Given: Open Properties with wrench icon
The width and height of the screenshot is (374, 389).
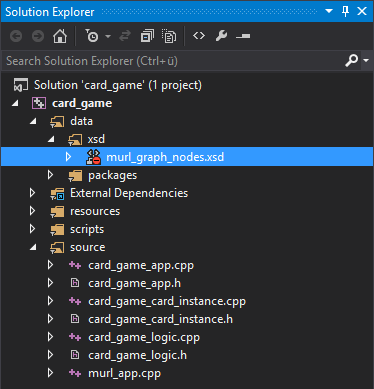Looking at the screenshot, I should pyautogui.click(x=221, y=36).
